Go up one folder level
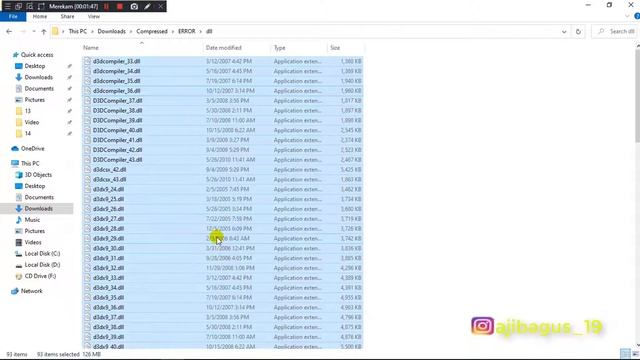640x360 pixels. (x=44, y=31)
